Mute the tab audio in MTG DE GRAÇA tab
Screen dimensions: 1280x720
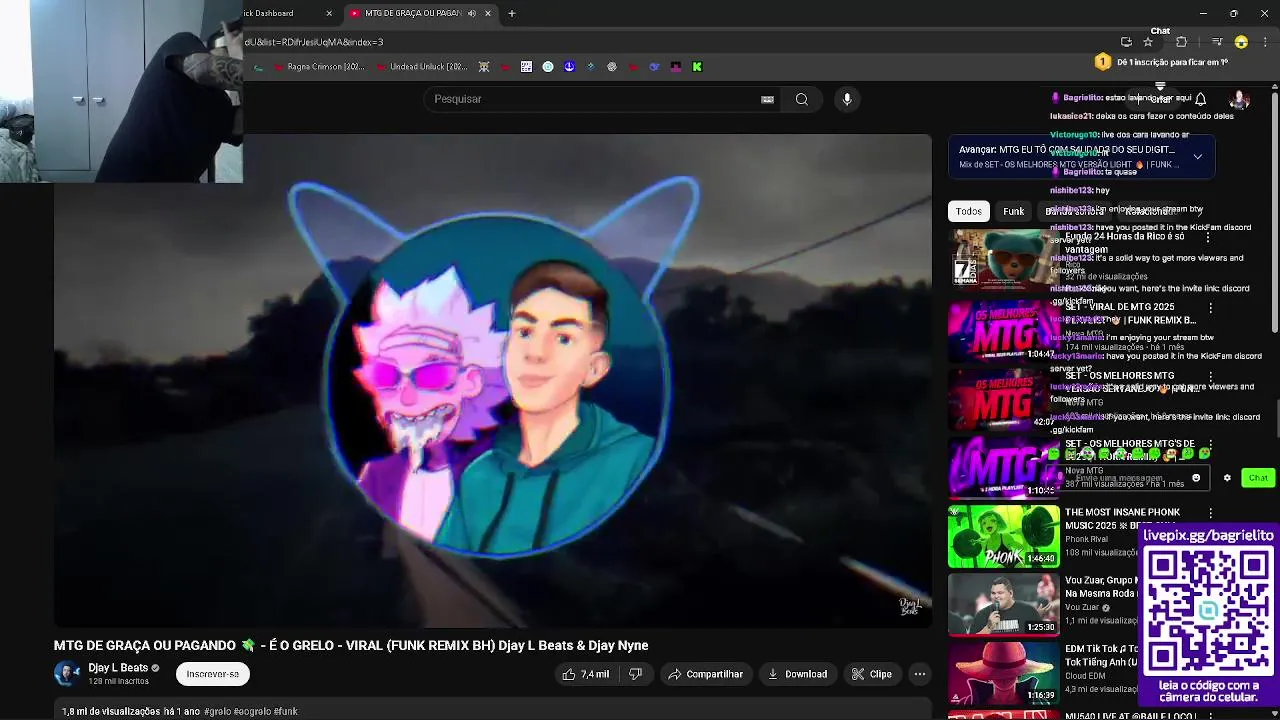click(472, 13)
